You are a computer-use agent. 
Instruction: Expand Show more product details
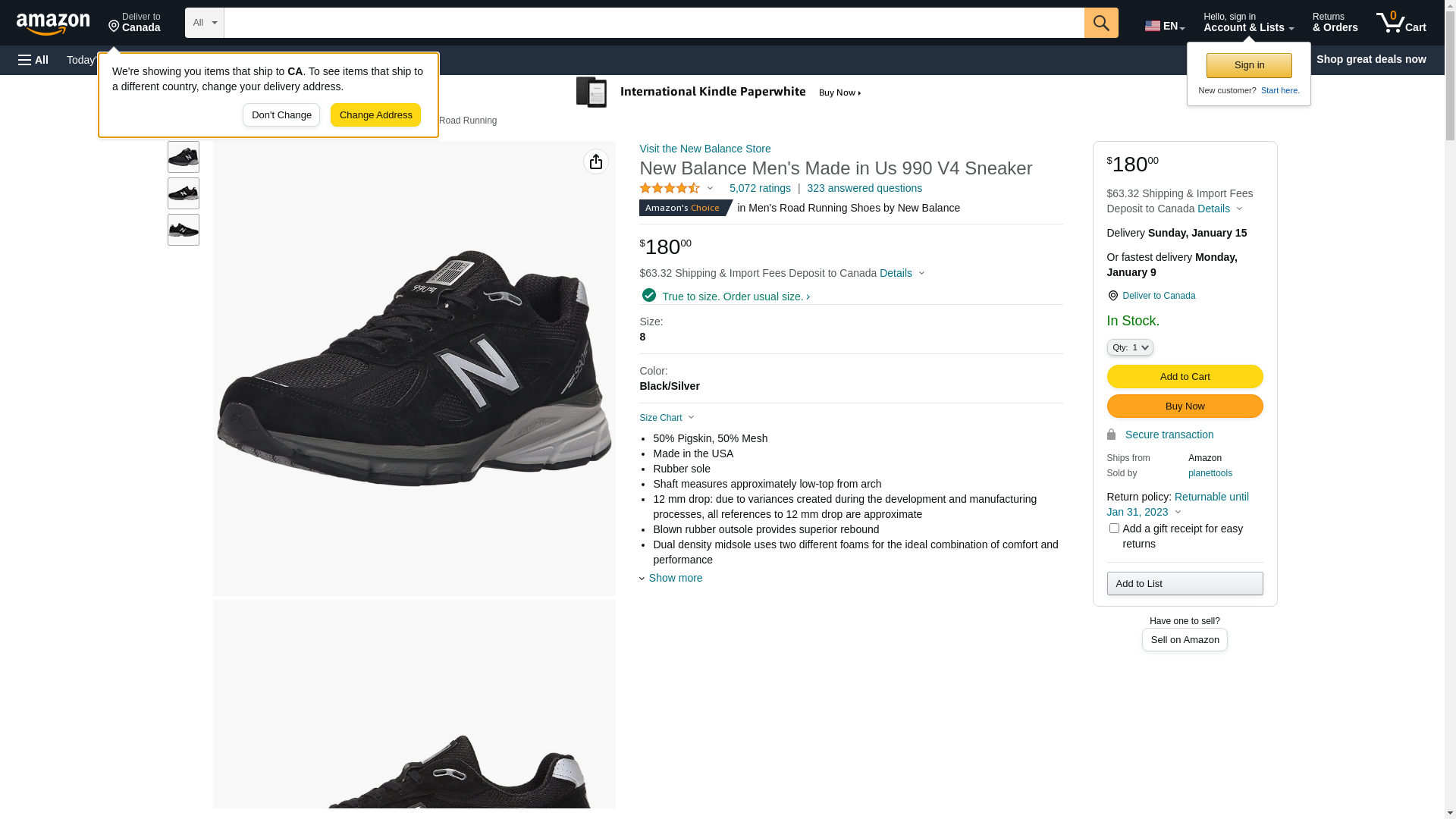point(674,578)
